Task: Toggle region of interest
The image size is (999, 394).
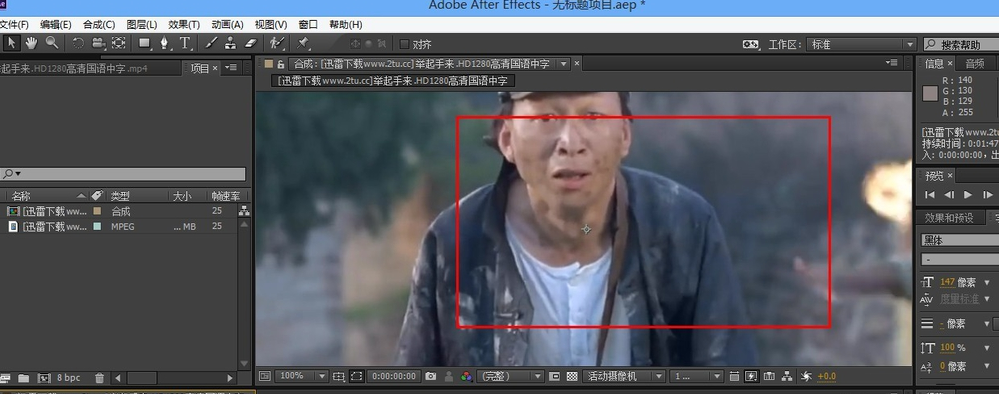Action: [554, 376]
